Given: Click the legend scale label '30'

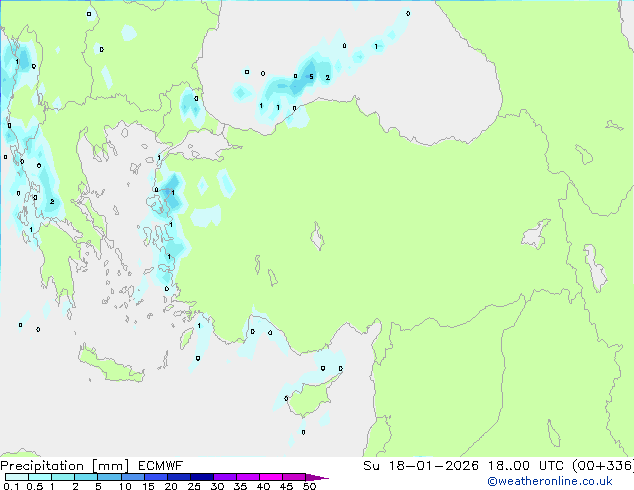Looking at the screenshot, I should [217, 486].
